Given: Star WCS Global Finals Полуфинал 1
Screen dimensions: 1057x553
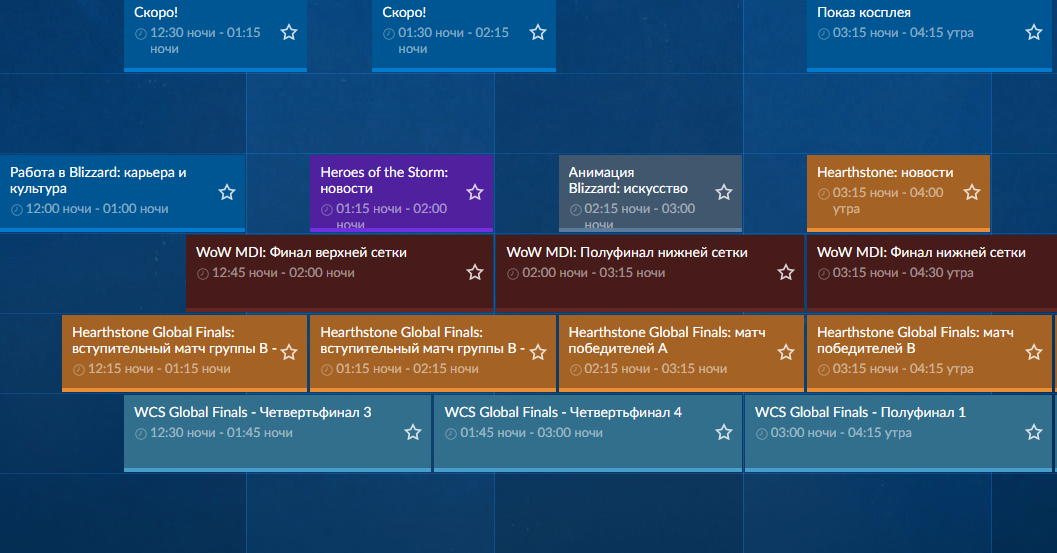Looking at the screenshot, I should (x=1034, y=432).
